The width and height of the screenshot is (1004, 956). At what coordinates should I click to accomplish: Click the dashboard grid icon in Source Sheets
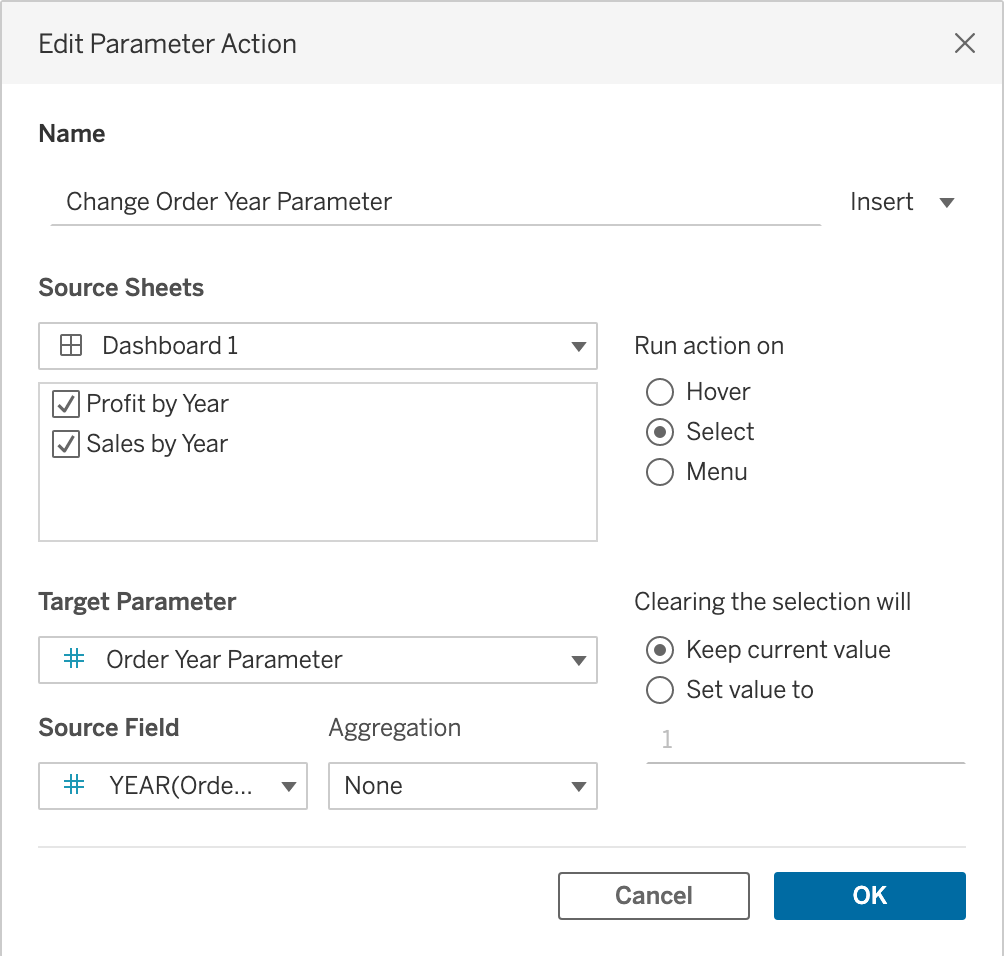pyautogui.click(x=71, y=346)
